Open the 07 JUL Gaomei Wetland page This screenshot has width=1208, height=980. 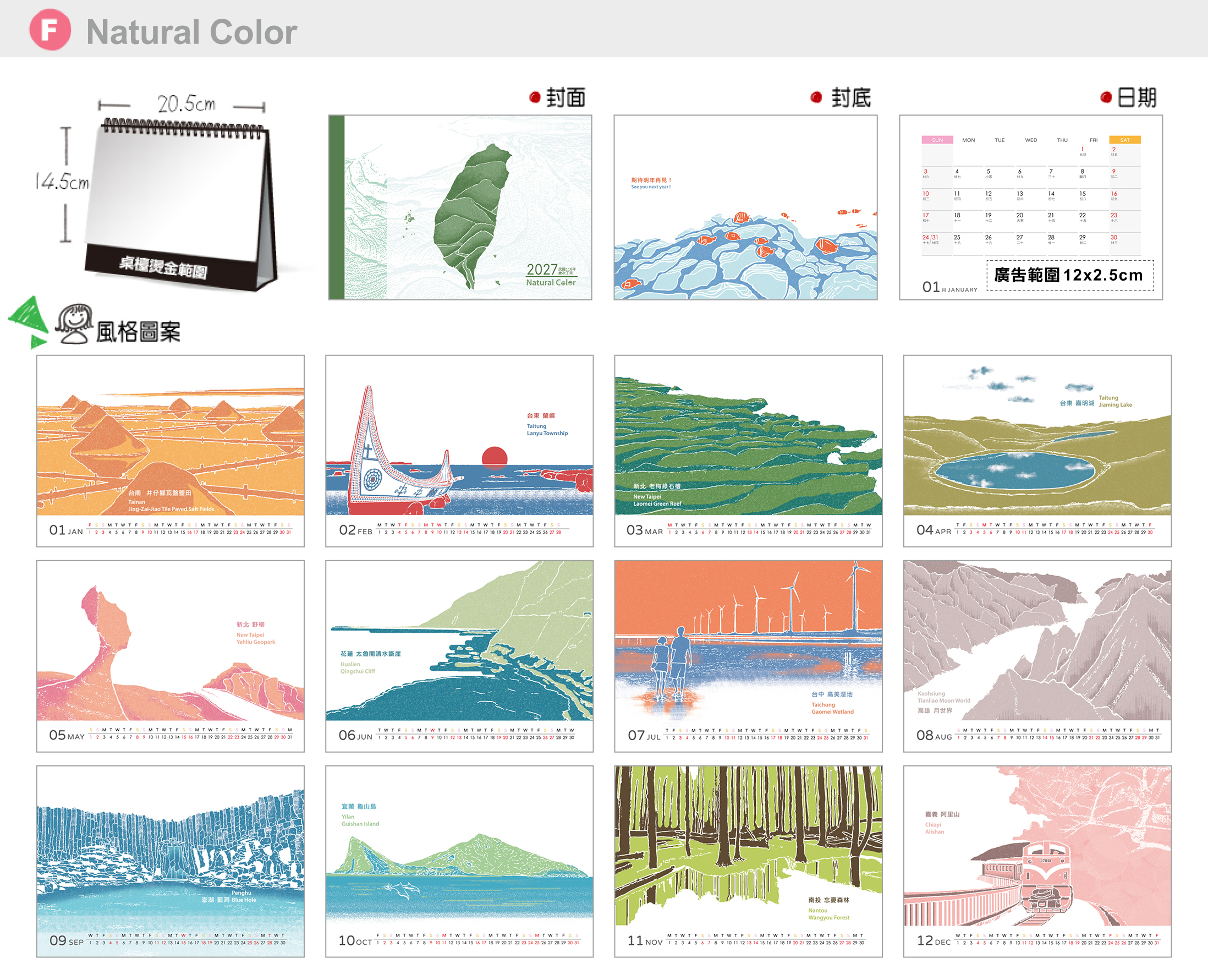coord(748,656)
